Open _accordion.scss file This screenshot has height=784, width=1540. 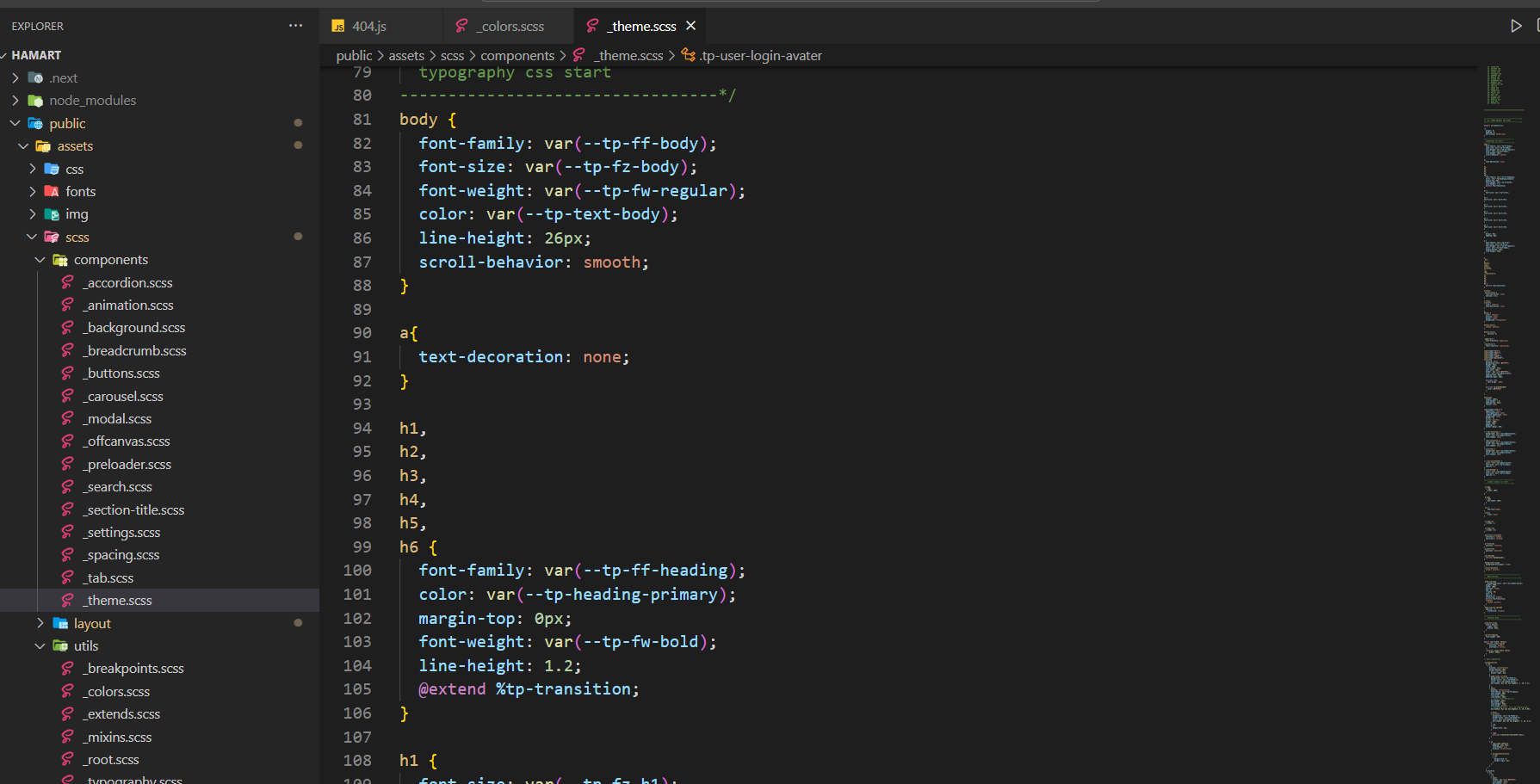pyautogui.click(x=127, y=282)
